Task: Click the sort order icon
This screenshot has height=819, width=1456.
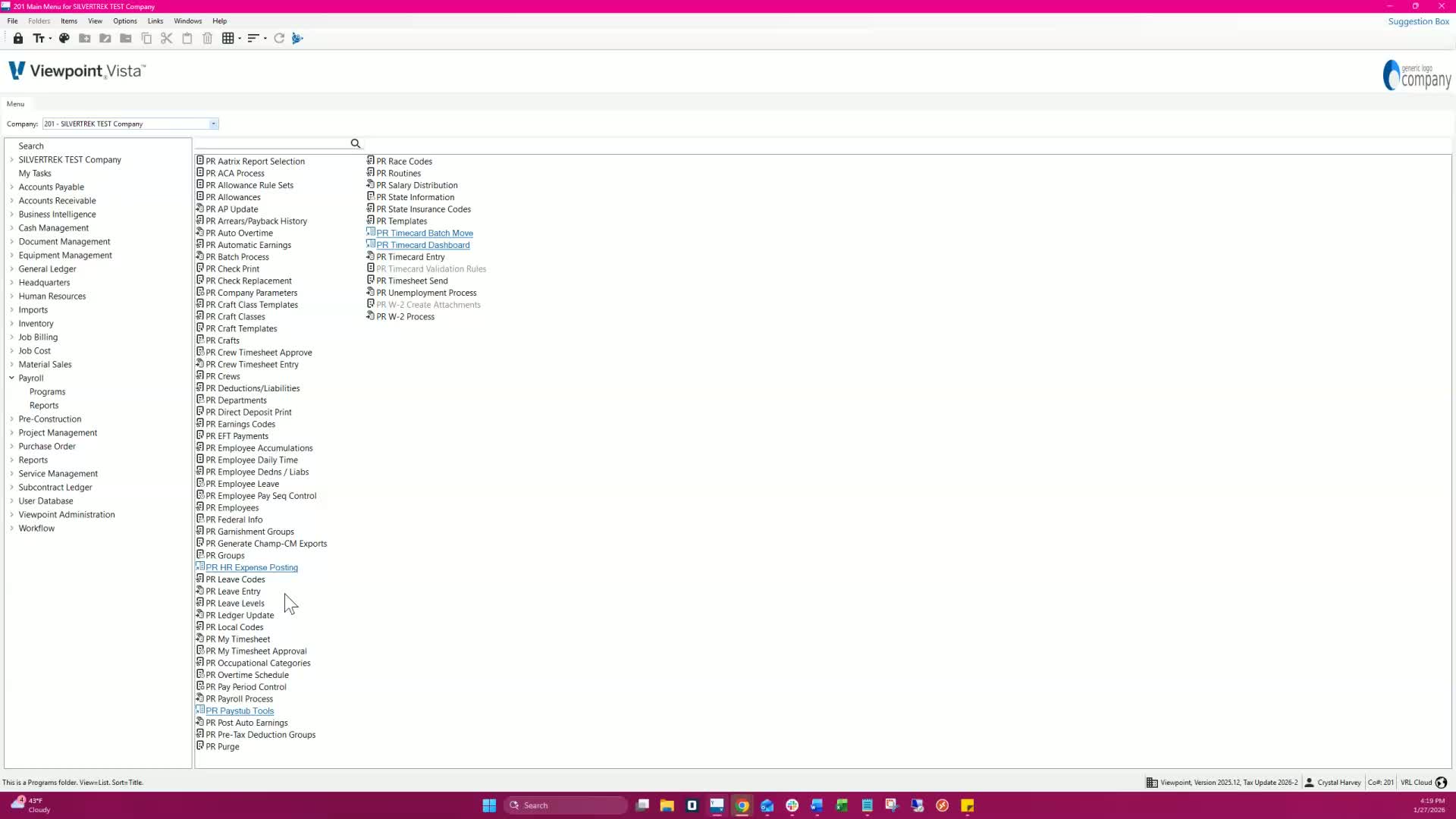Action: coord(253,39)
